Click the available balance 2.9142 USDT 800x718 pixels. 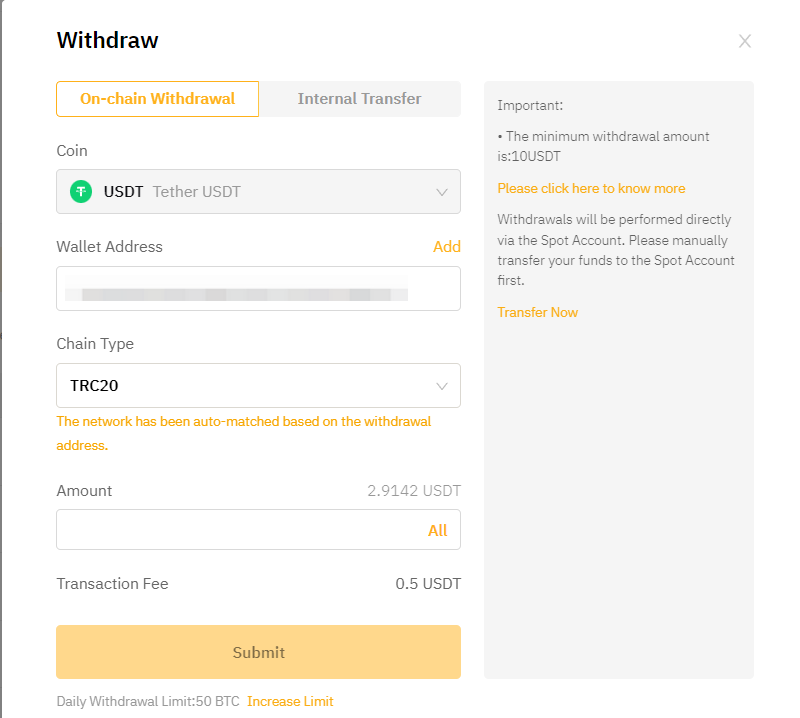click(414, 491)
